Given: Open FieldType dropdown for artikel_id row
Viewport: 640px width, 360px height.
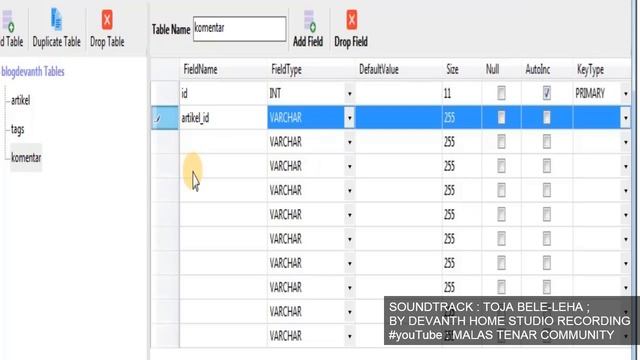Looking at the screenshot, I should pyautogui.click(x=349, y=118).
